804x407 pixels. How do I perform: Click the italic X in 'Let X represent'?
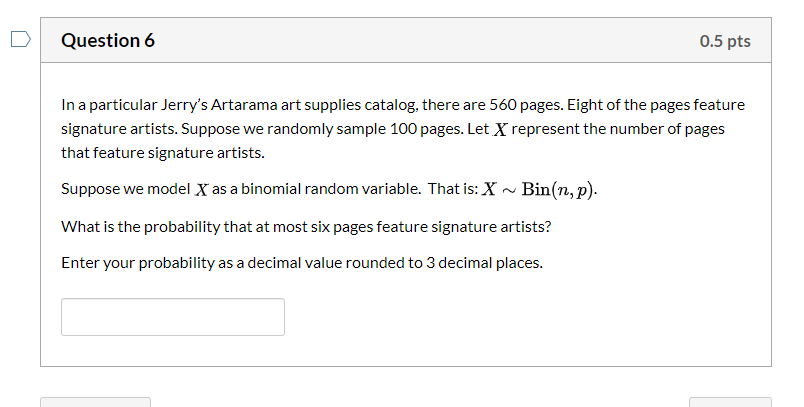(500, 130)
